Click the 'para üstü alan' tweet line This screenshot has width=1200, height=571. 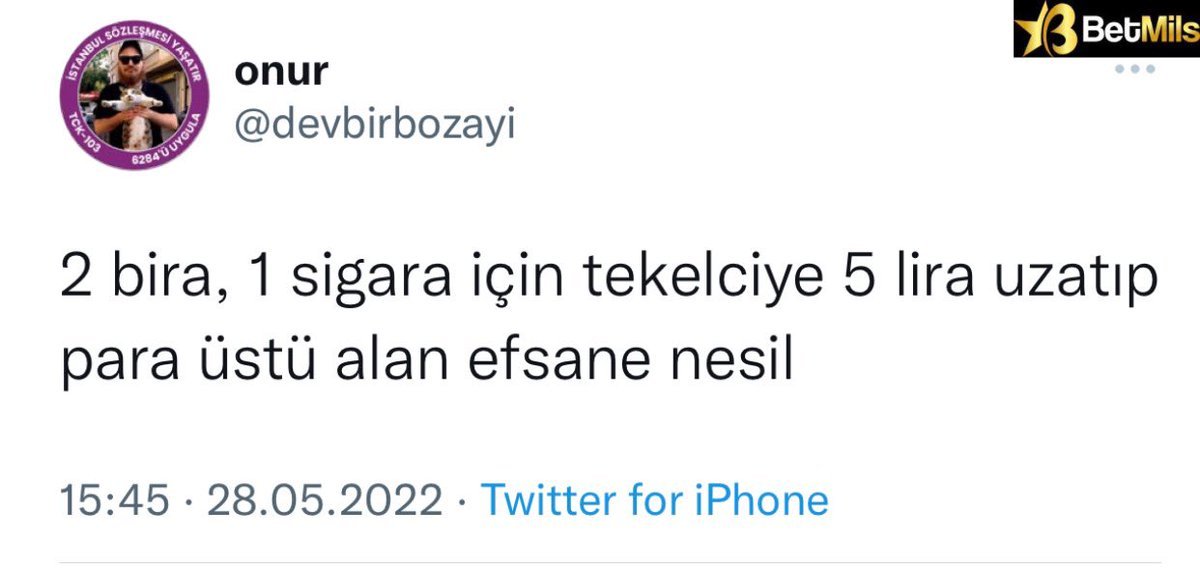pos(252,365)
